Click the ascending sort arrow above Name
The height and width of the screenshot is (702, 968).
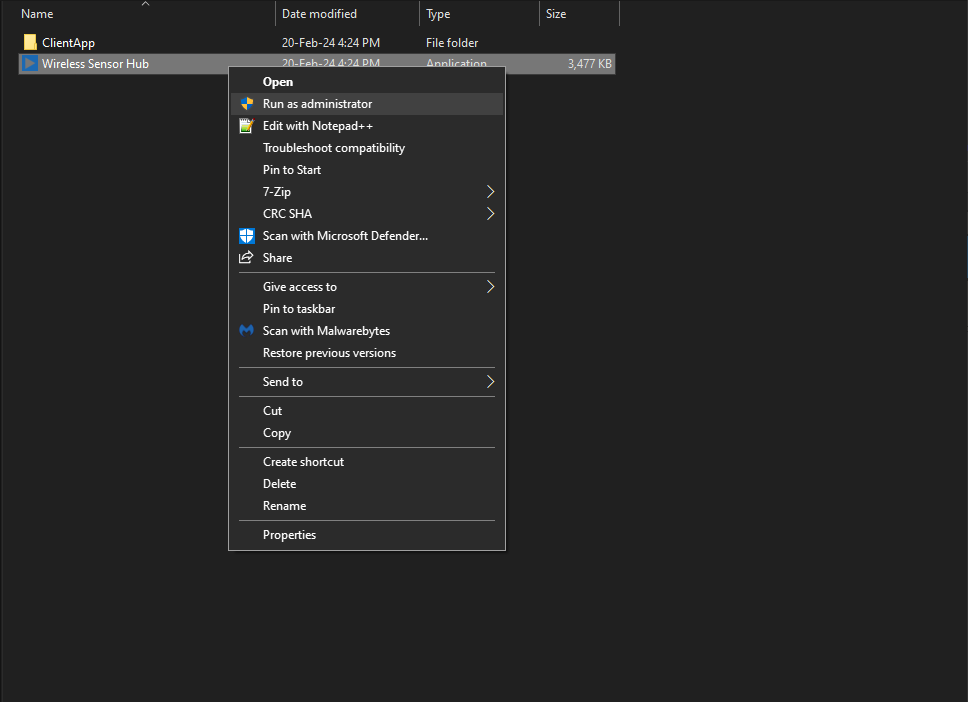tap(146, 5)
